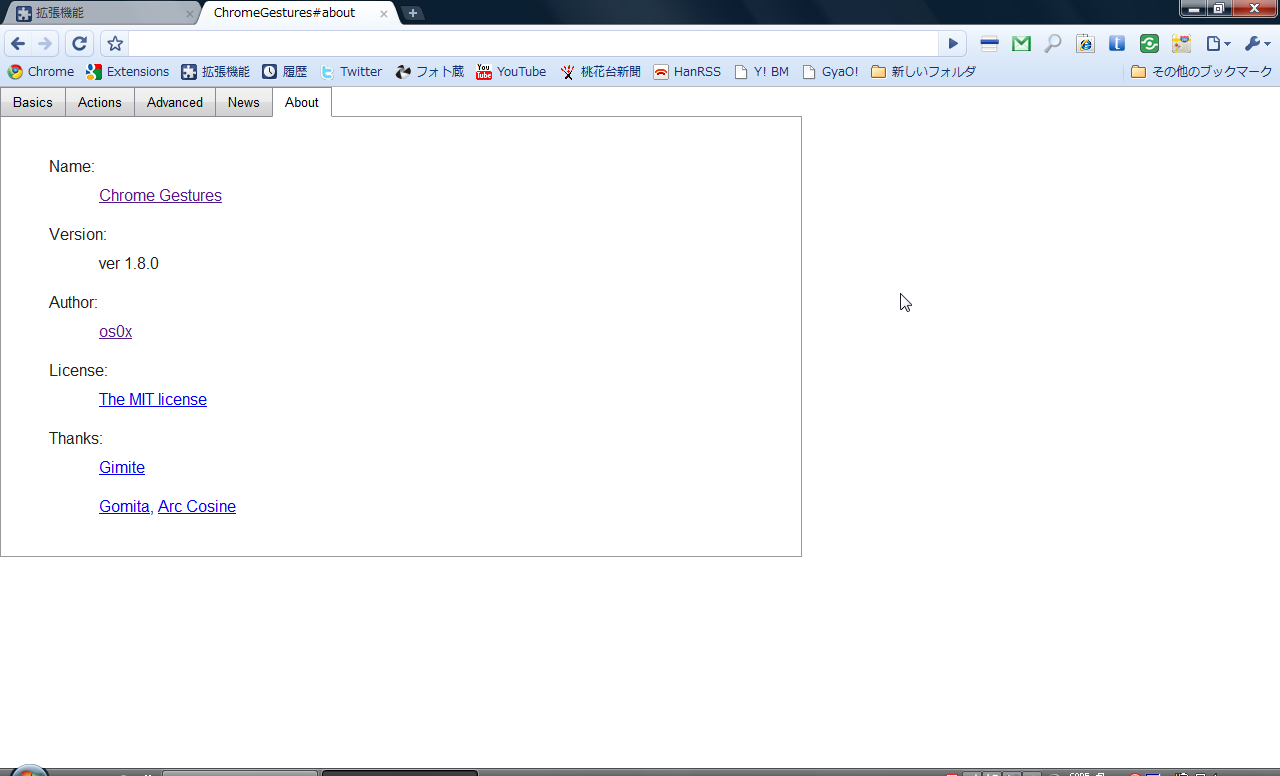This screenshot has width=1280, height=776.
Task: Open the HanRSS bookmark
Action: click(x=687, y=72)
